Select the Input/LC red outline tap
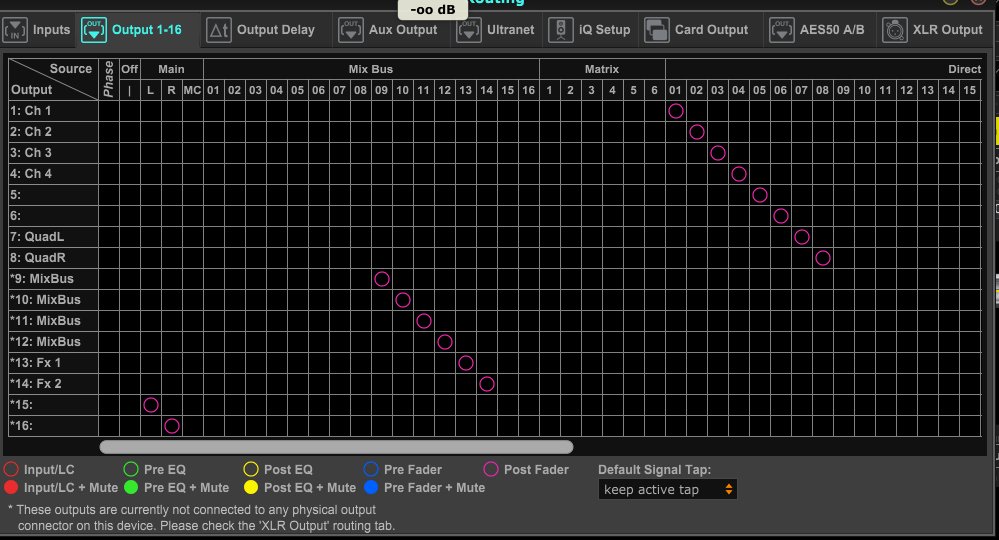999x540 pixels. click(x=11, y=469)
